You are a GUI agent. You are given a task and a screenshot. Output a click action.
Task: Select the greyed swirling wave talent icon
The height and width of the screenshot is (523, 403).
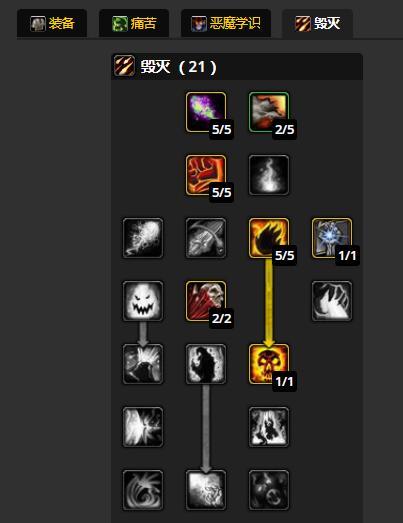[143, 490]
